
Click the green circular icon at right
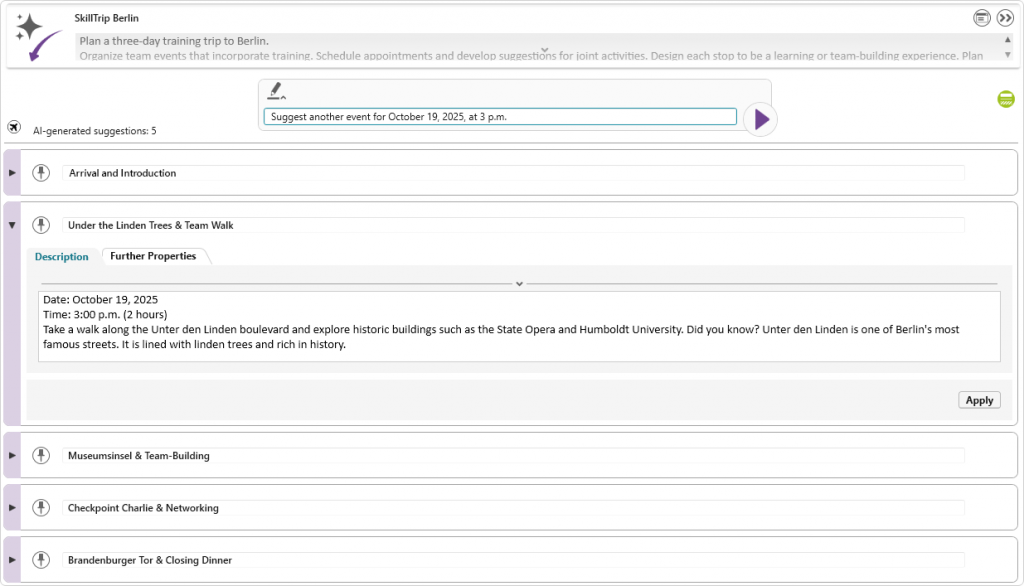[1005, 98]
